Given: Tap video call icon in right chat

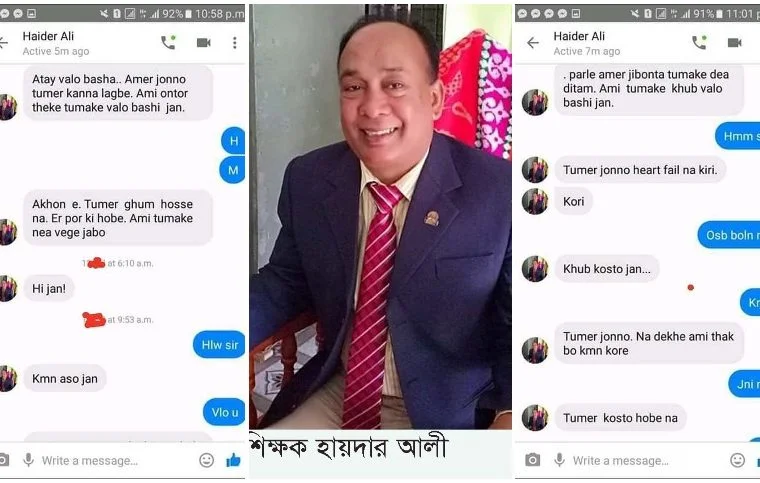Looking at the screenshot, I should point(735,43).
